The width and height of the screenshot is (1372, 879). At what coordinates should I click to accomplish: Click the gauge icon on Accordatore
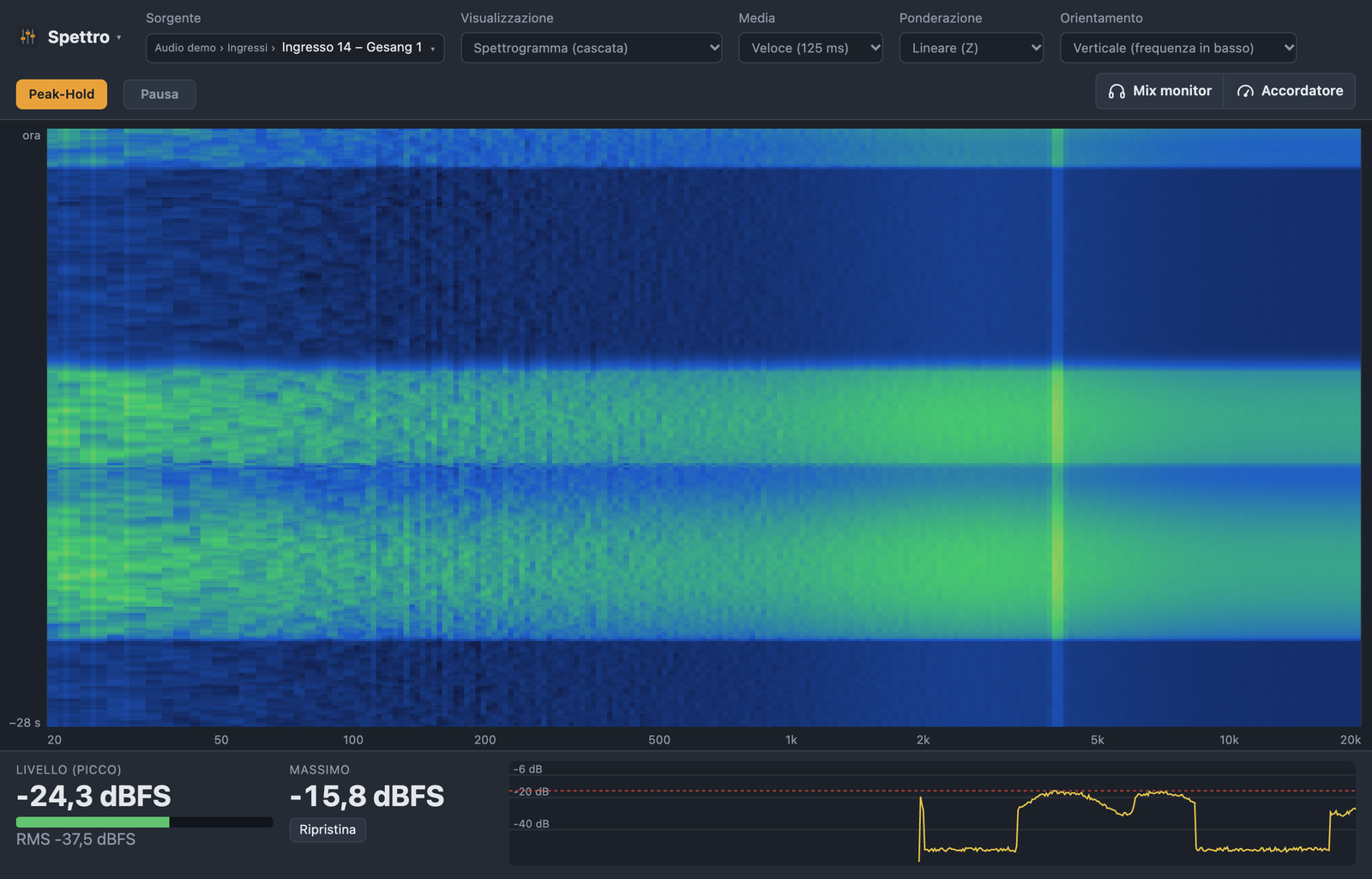(x=1245, y=91)
